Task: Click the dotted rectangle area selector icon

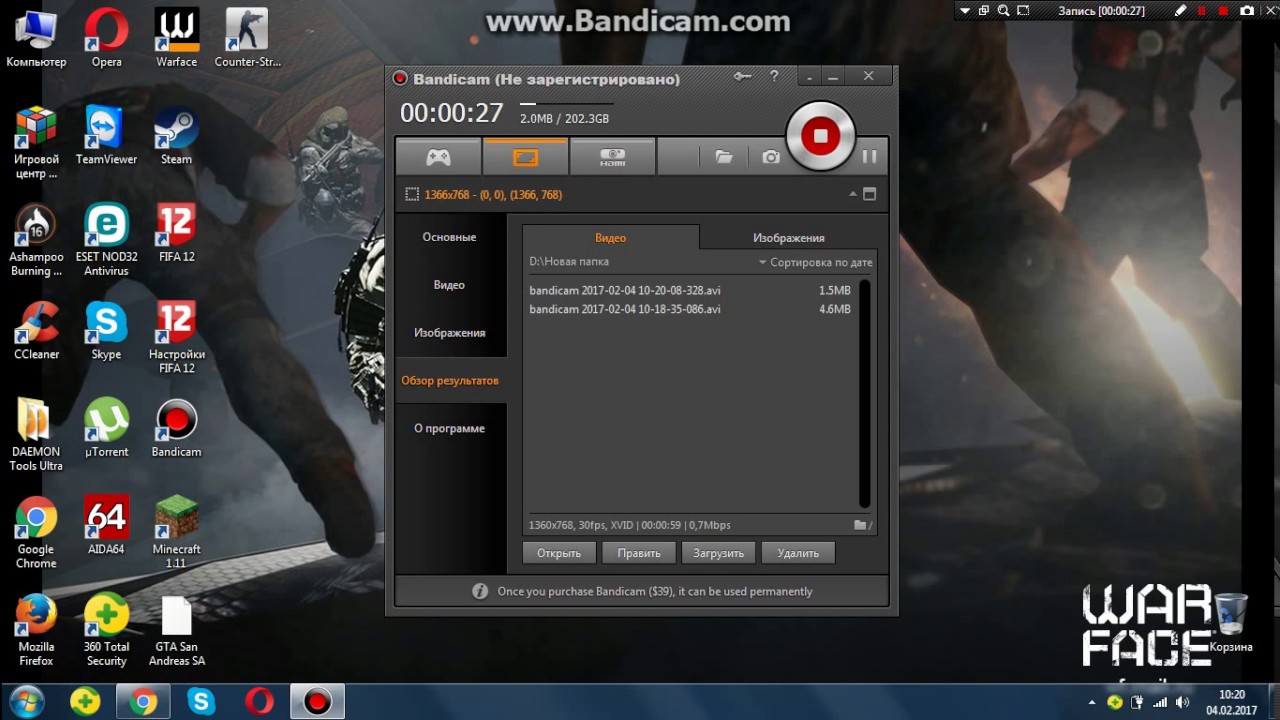Action: point(411,194)
